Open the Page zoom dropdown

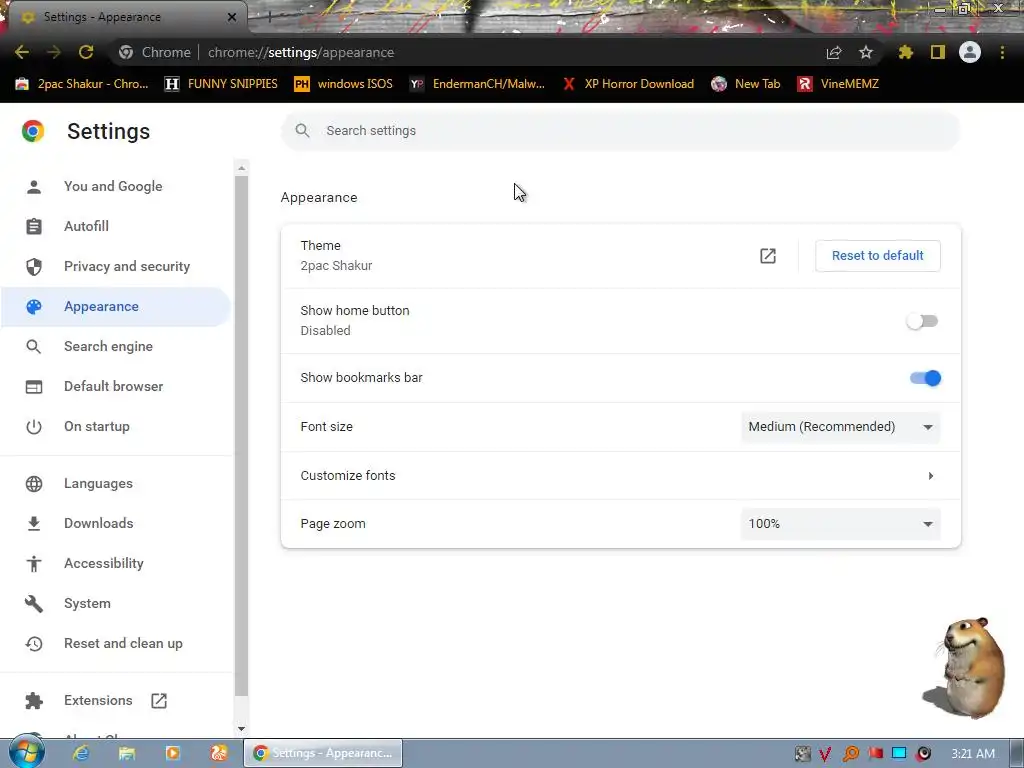(x=840, y=524)
